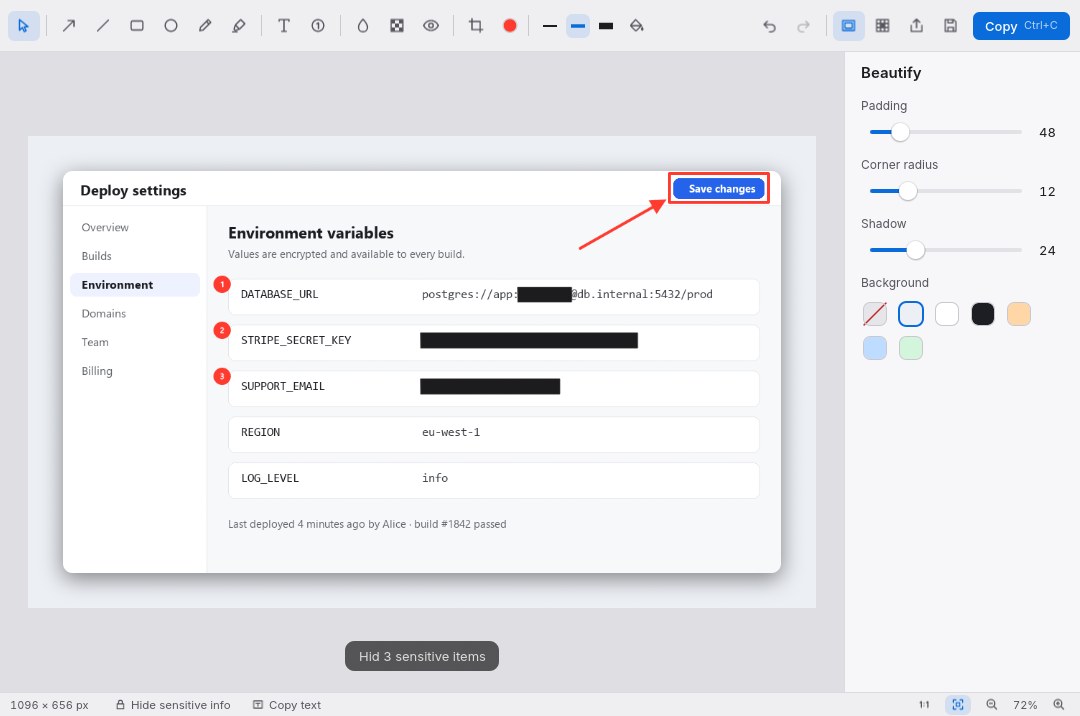
Task: Click the share upload icon
Action: [x=916, y=26]
